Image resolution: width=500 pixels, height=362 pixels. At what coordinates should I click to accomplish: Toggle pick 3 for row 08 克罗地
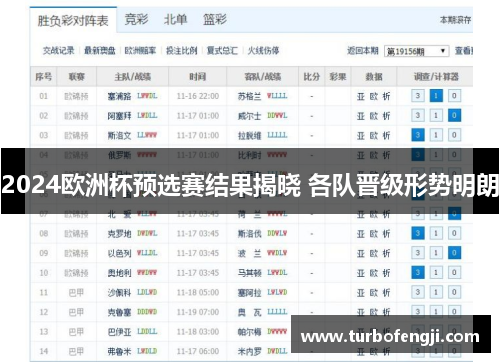coord(418,233)
